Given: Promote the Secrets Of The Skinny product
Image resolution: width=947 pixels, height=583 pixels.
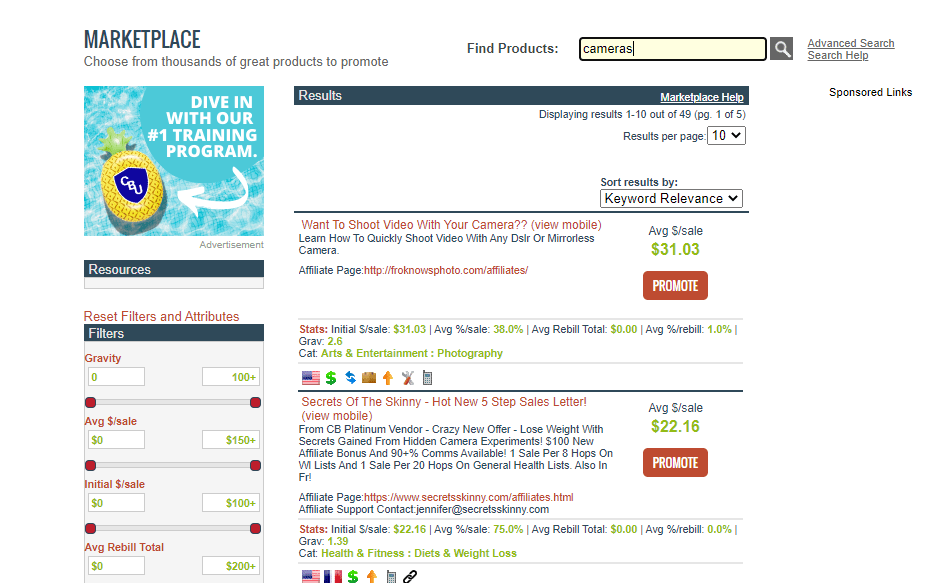Looking at the screenshot, I should (x=675, y=463).
